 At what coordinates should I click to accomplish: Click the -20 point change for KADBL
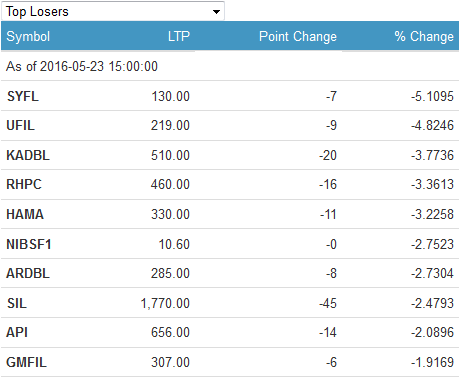pos(328,155)
